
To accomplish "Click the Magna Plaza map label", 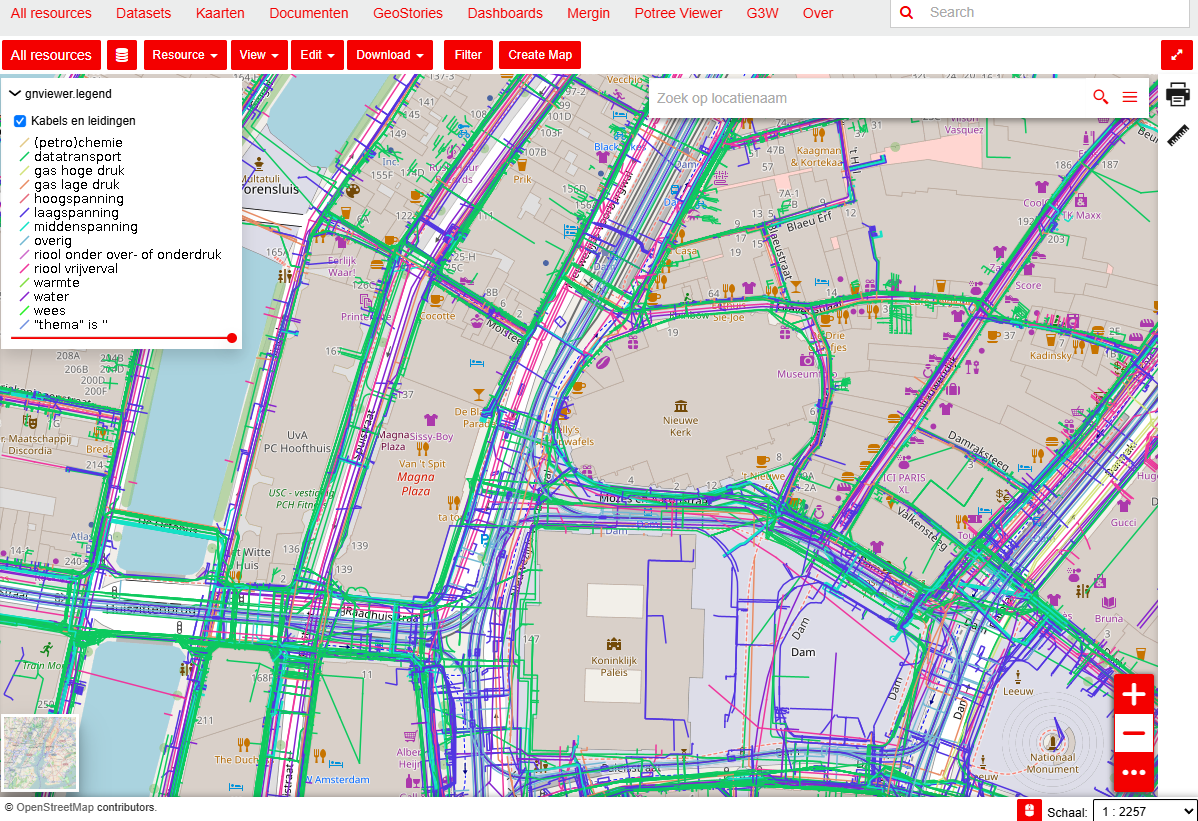I will [416, 484].
